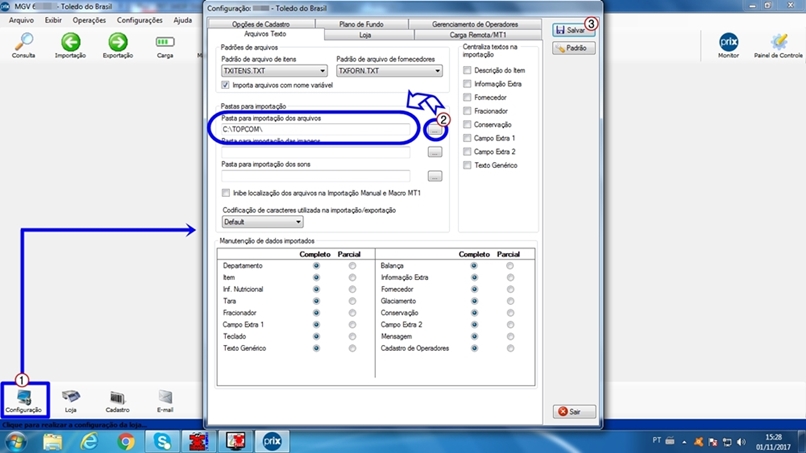Enable Conservação centraliza checkbox
This screenshot has width=806, height=453.
[467, 124]
